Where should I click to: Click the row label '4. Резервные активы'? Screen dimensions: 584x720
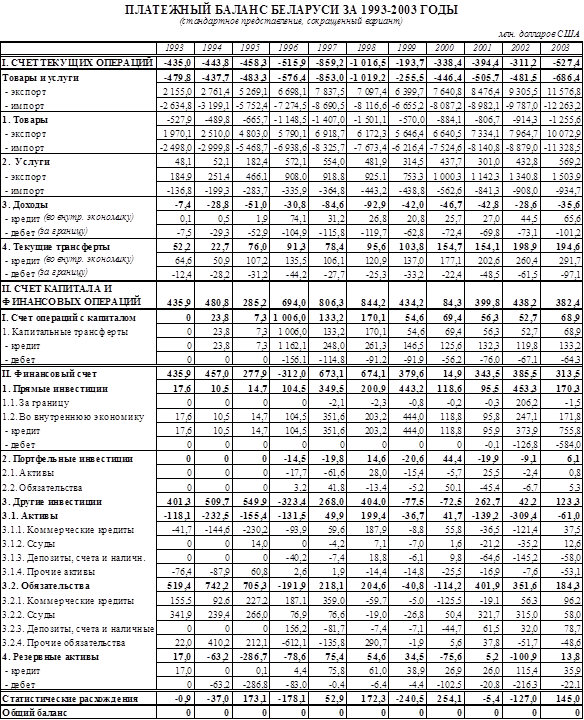[x=51, y=657]
